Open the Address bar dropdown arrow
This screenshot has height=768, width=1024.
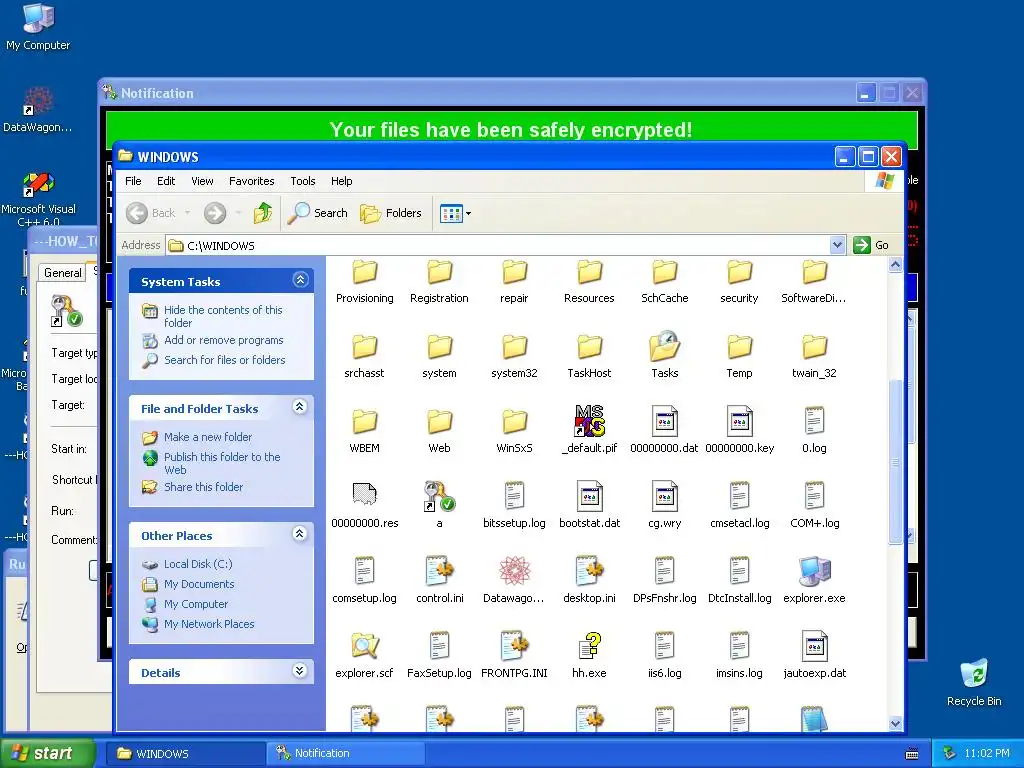[837, 245]
